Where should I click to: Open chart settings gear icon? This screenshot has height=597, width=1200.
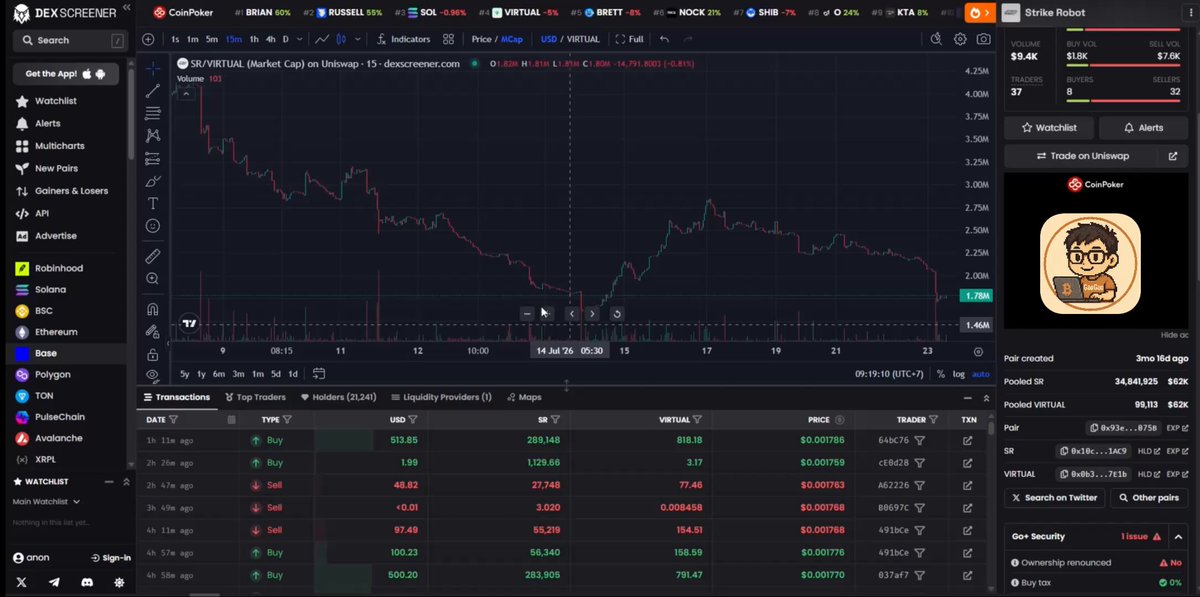coord(960,39)
